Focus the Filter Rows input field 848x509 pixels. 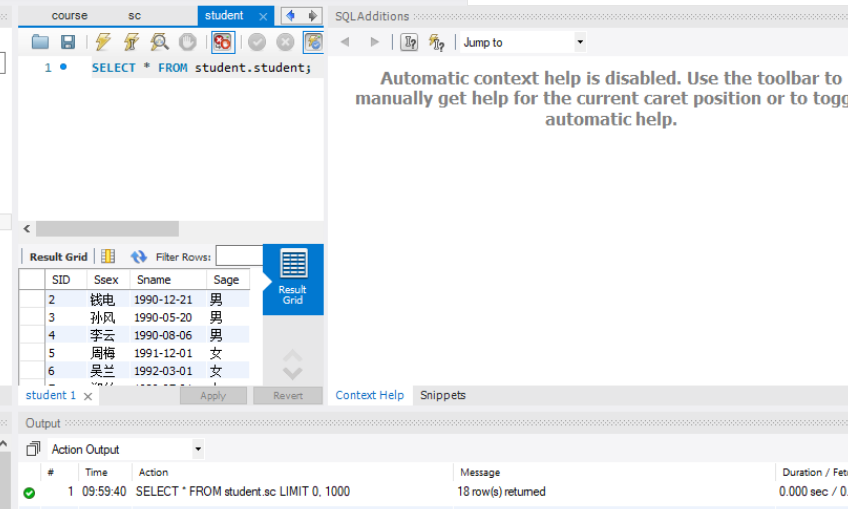(239, 256)
